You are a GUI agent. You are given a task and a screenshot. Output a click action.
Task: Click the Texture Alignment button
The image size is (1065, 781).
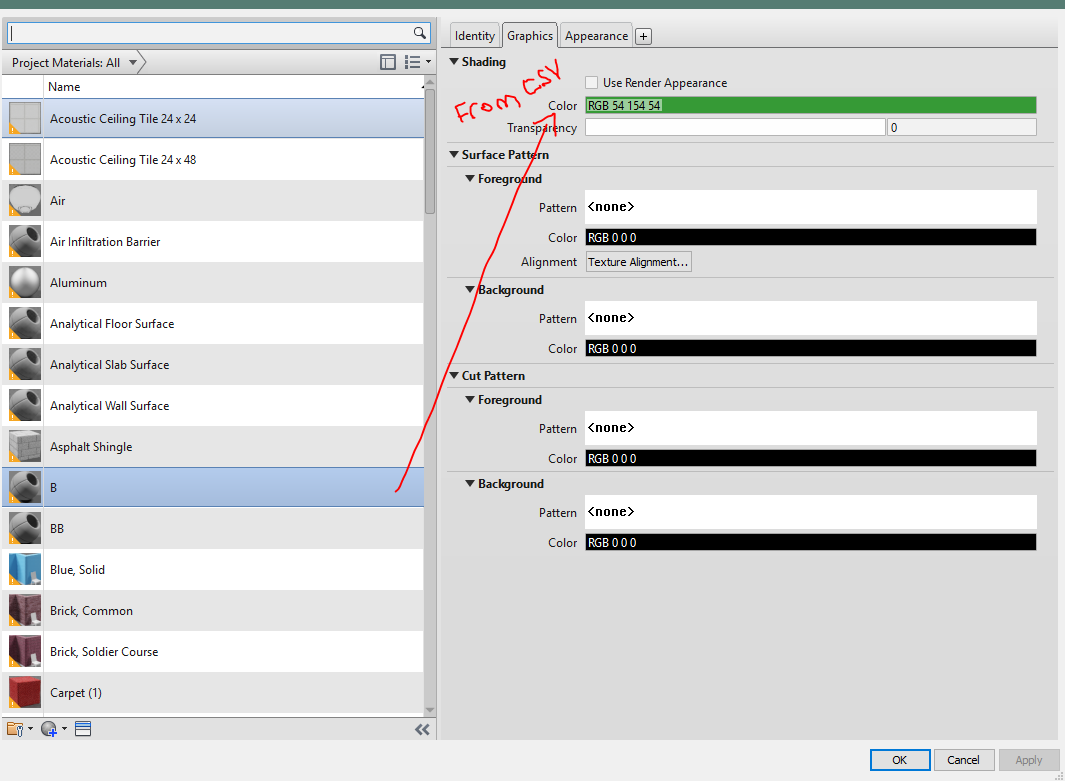[637, 261]
